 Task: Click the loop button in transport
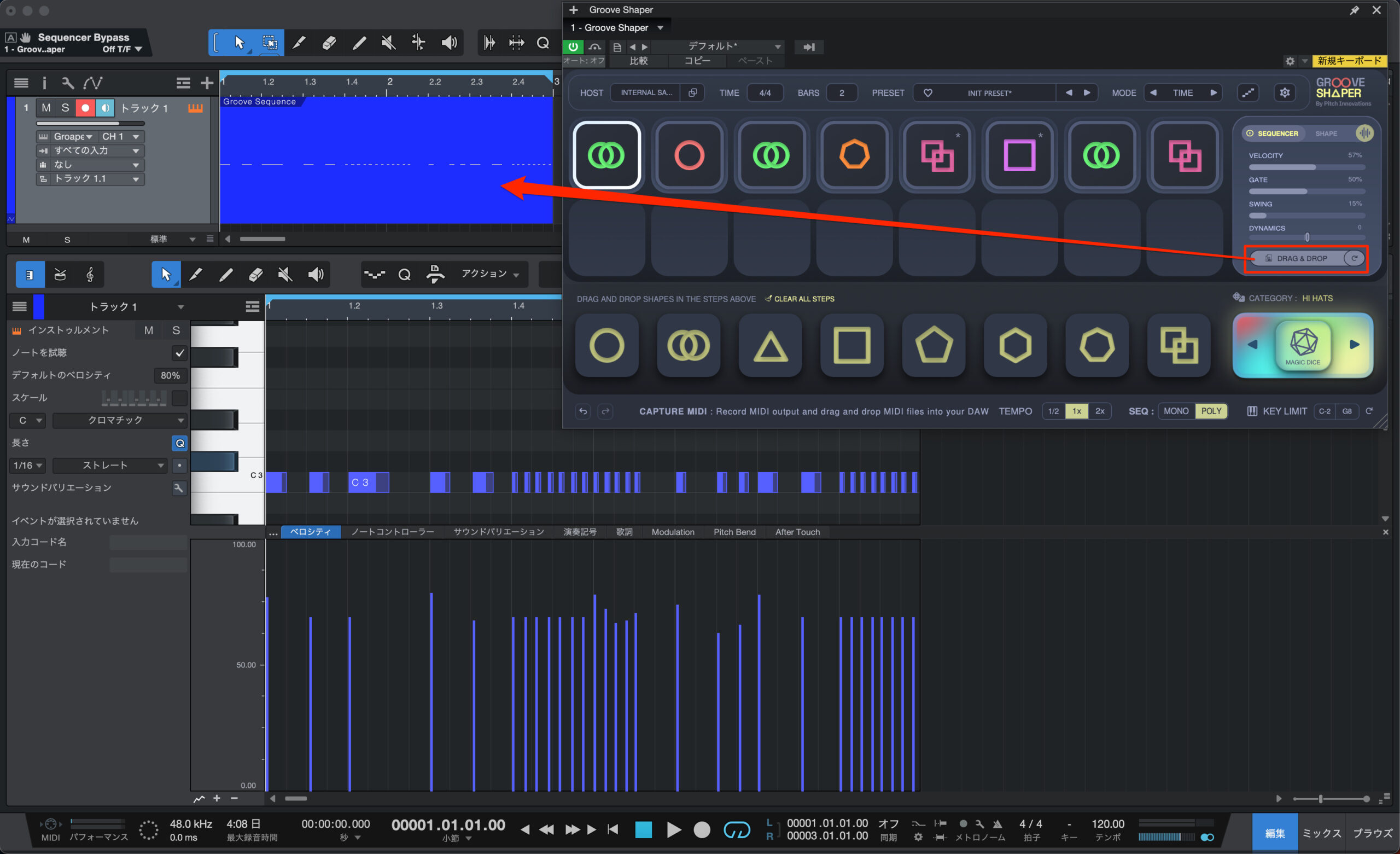(x=736, y=830)
